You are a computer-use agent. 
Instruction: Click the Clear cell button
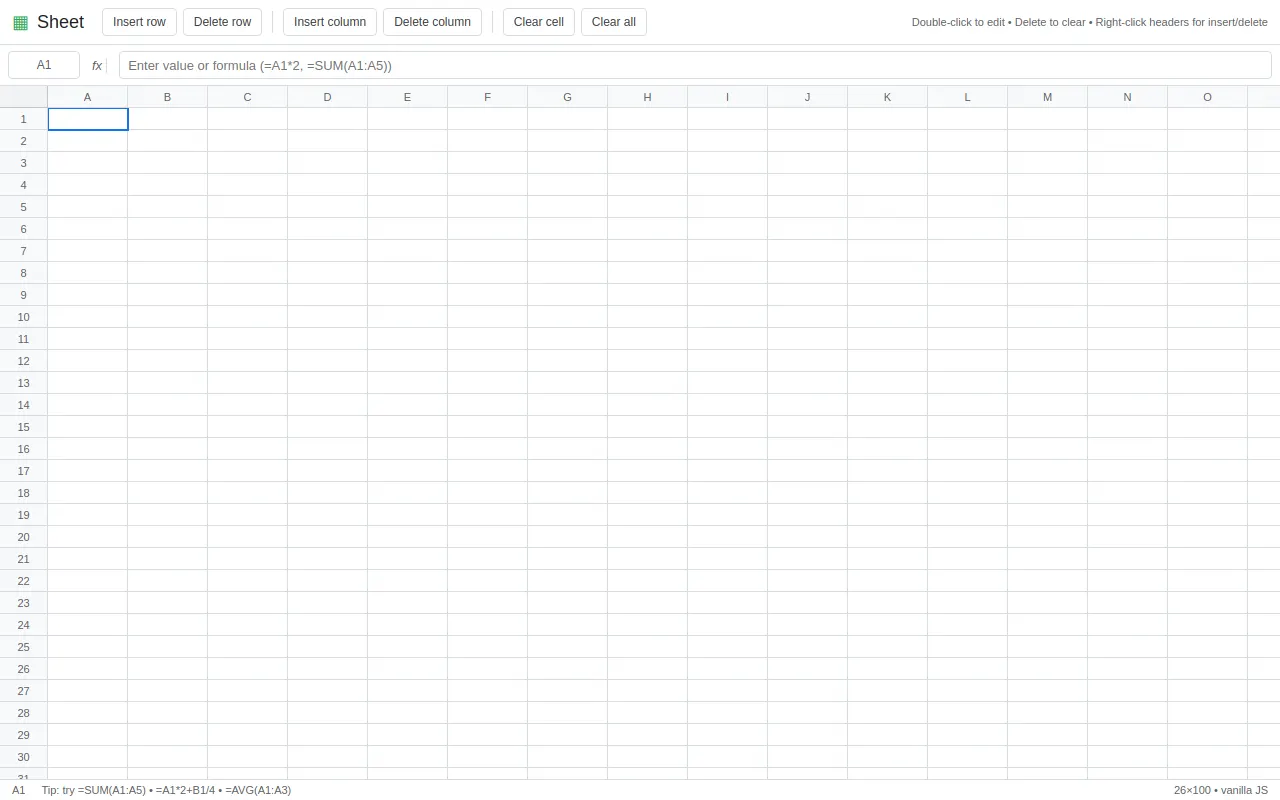(x=538, y=22)
